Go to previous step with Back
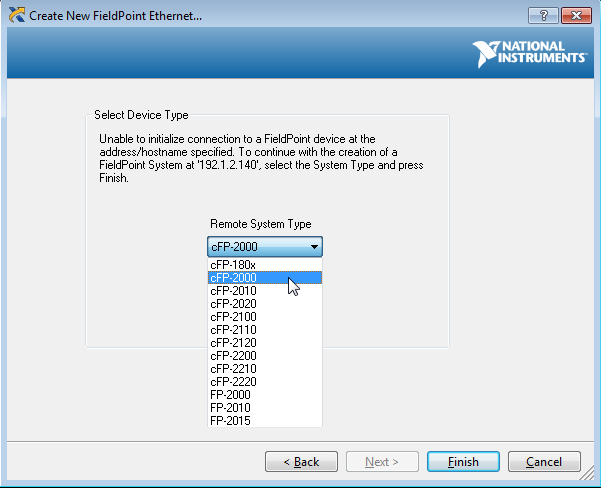Image resolution: width=601 pixels, height=489 pixels. pos(301,461)
